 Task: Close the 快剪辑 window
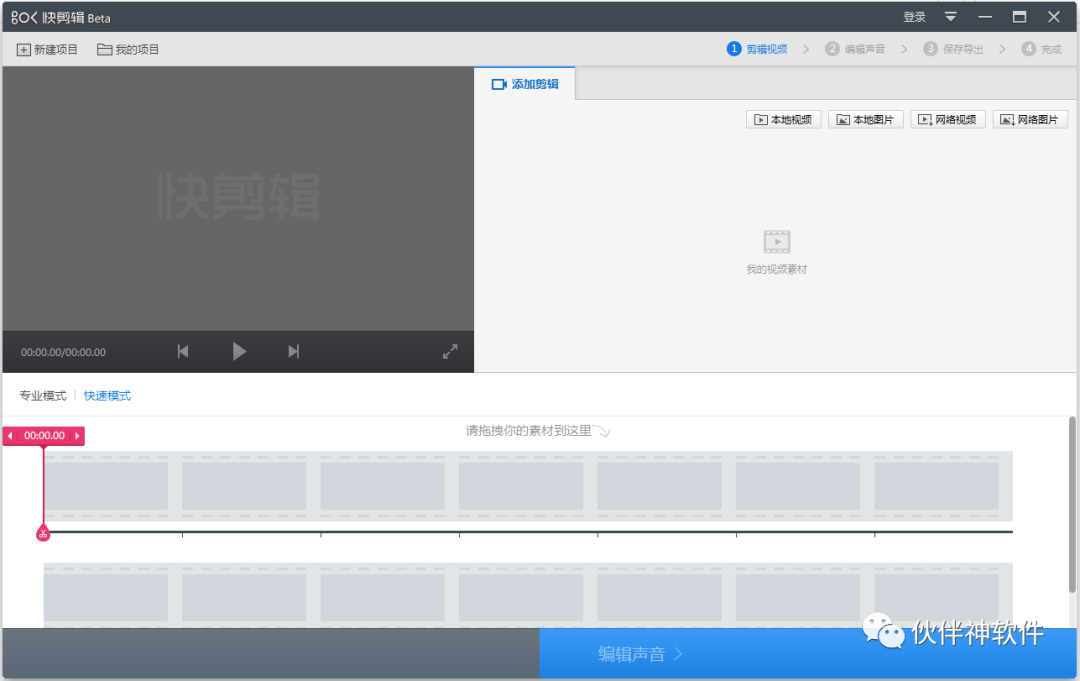pyautogui.click(x=1054, y=17)
